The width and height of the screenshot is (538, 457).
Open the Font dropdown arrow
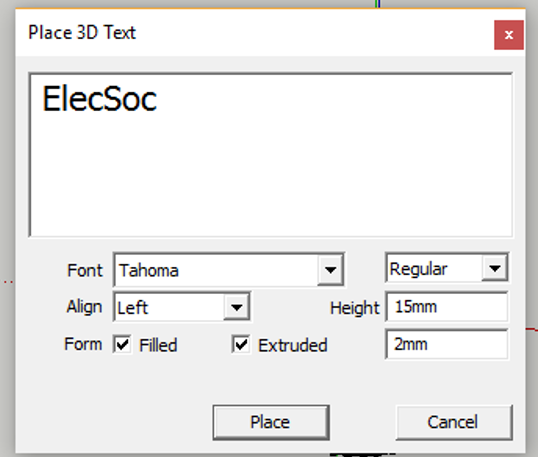point(330,270)
